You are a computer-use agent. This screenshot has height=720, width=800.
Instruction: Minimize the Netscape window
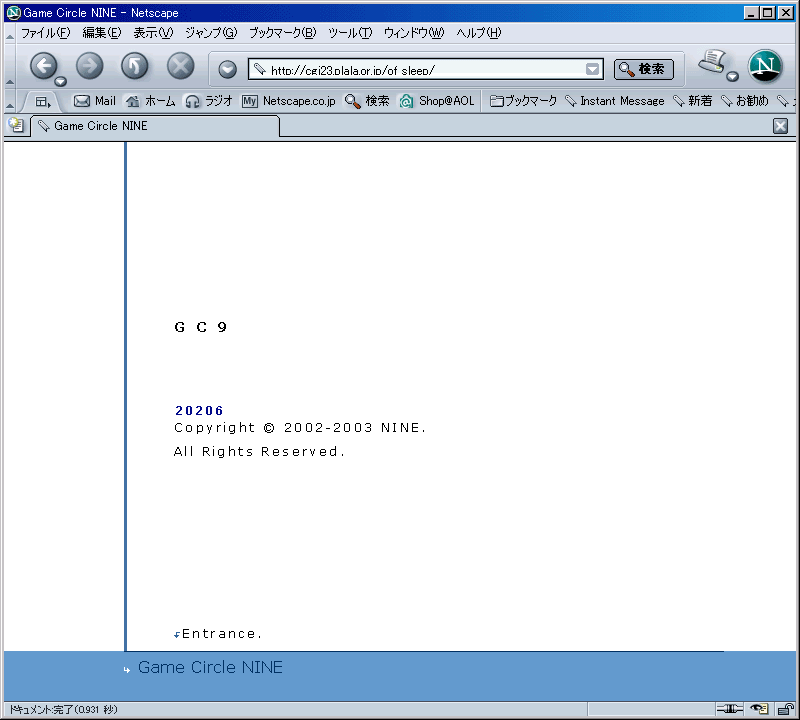(x=750, y=13)
